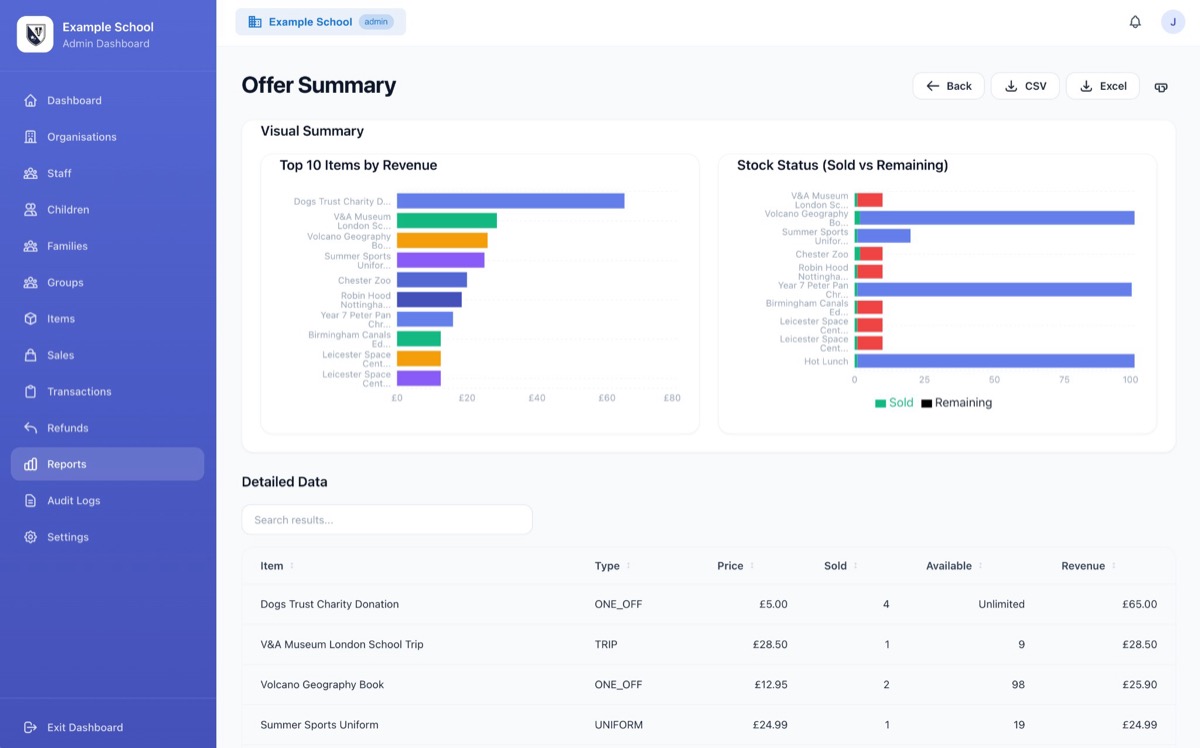This screenshot has width=1200, height=748.
Task: Click the Back button
Action: pos(948,86)
